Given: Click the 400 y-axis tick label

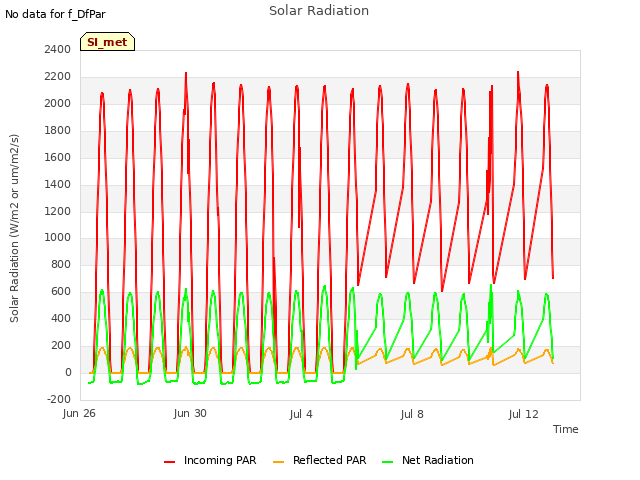Looking at the screenshot, I should [x=61, y=318].
